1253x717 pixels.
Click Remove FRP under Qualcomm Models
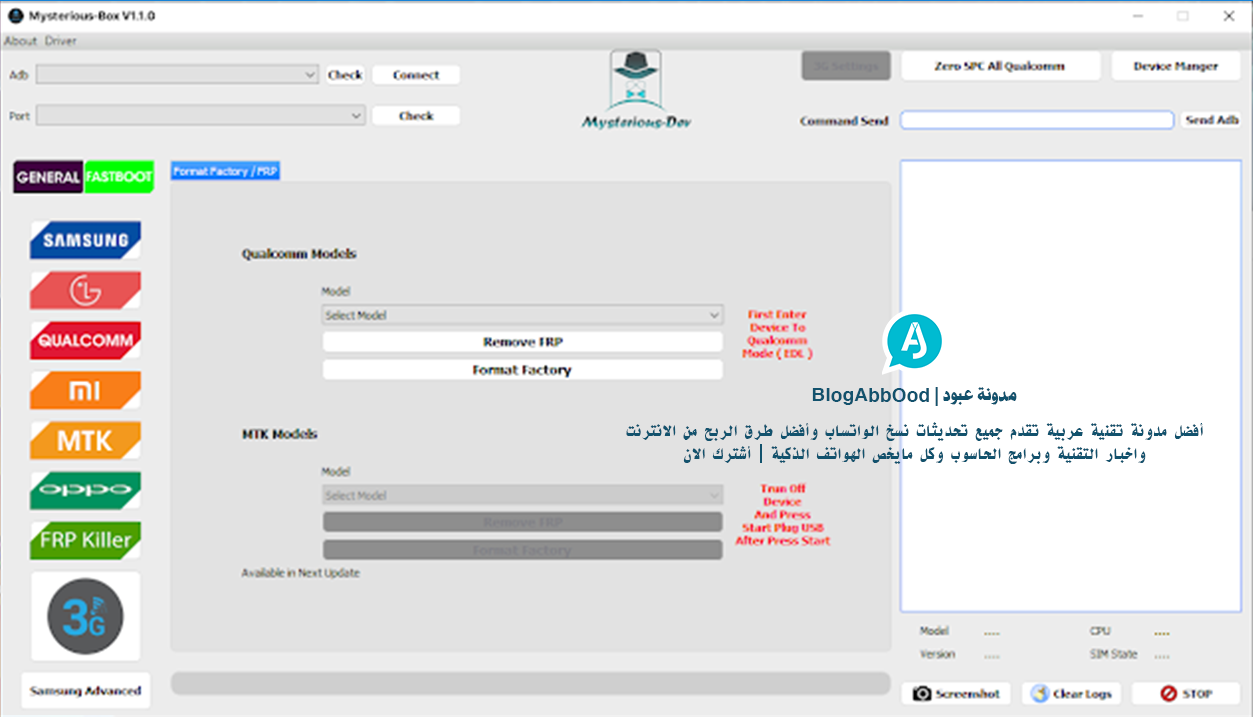(x=522, y=342)
